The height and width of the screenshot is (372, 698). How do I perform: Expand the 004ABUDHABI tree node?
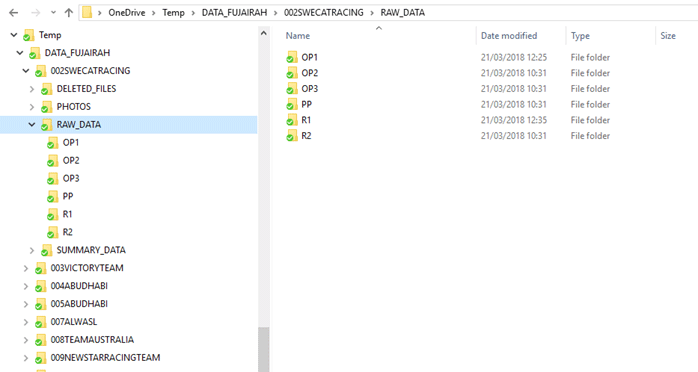point(26,286)
